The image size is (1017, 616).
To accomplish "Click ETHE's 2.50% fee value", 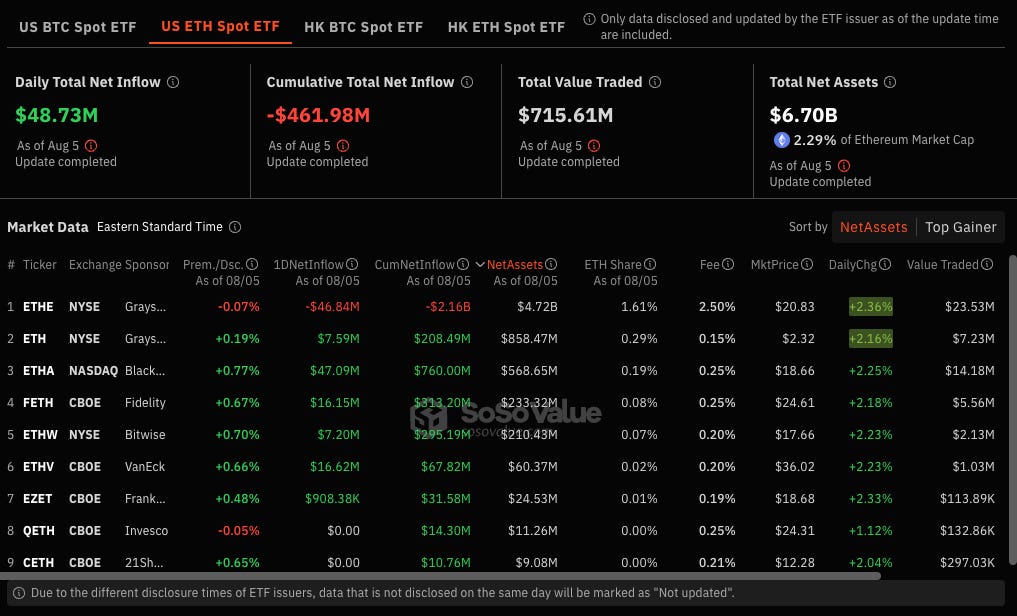I will [717, 307].
